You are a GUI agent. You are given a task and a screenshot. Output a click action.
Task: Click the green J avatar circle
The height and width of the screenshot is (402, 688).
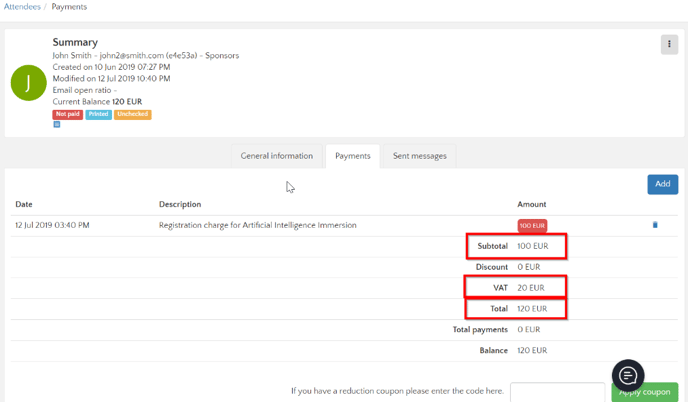(x=28, y=83)
